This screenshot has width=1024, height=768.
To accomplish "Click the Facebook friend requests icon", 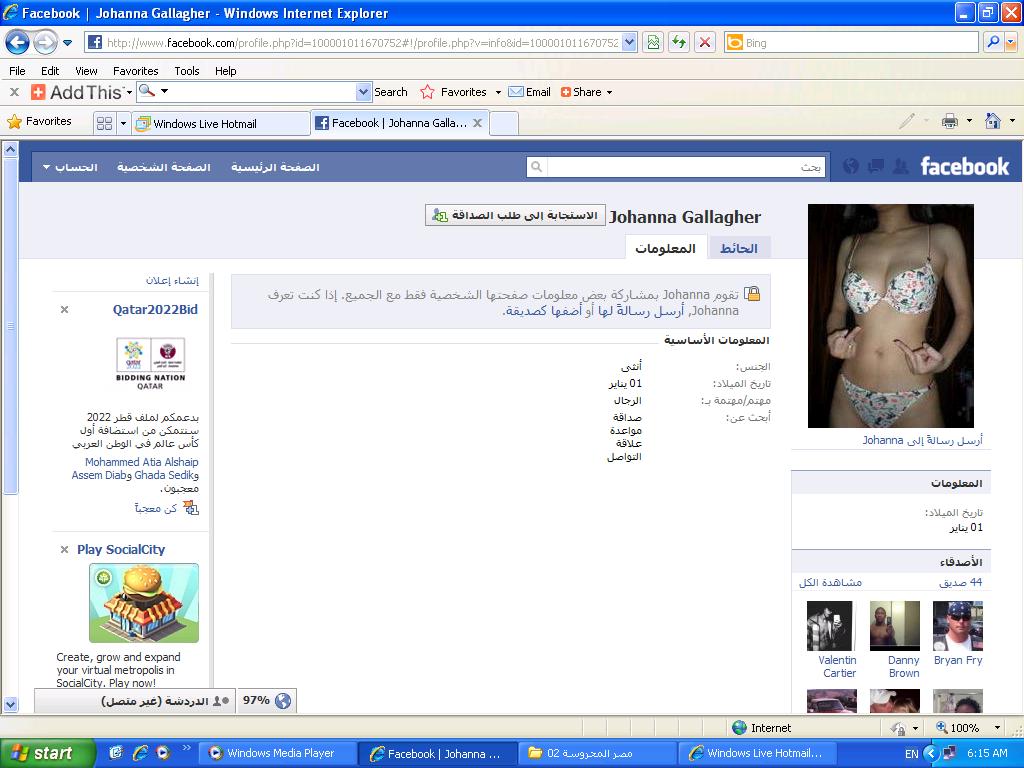I will pos(901,167).
